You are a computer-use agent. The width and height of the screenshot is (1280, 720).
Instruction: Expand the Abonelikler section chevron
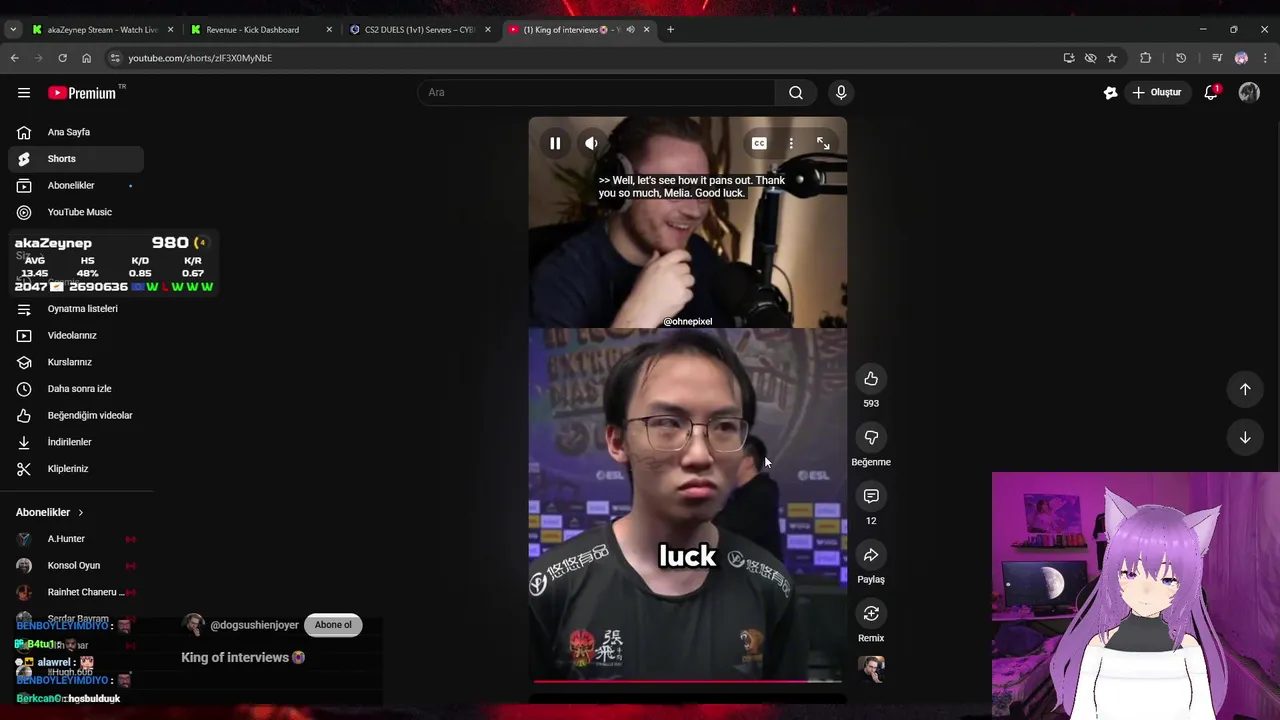pos(80,512)
